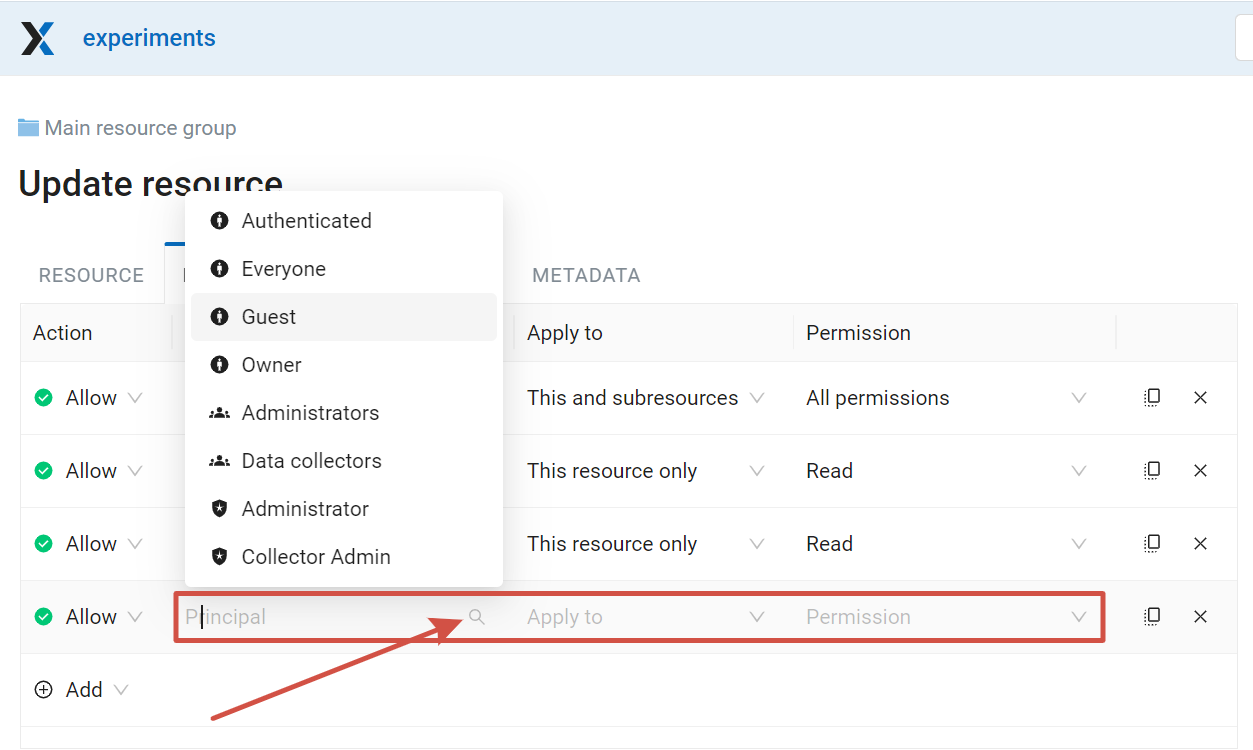Open the empty Permission dropdown

coord(946,617)
